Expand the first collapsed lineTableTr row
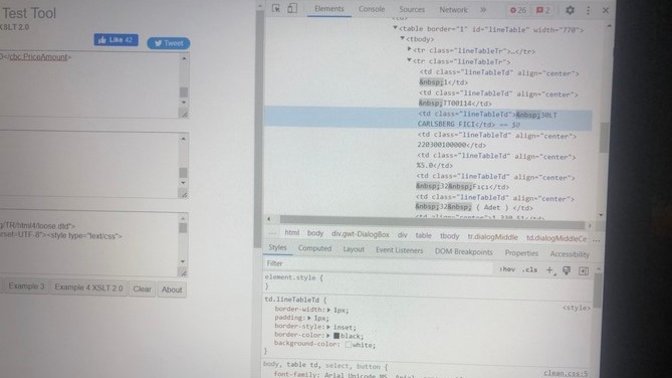 click(409, 50)
